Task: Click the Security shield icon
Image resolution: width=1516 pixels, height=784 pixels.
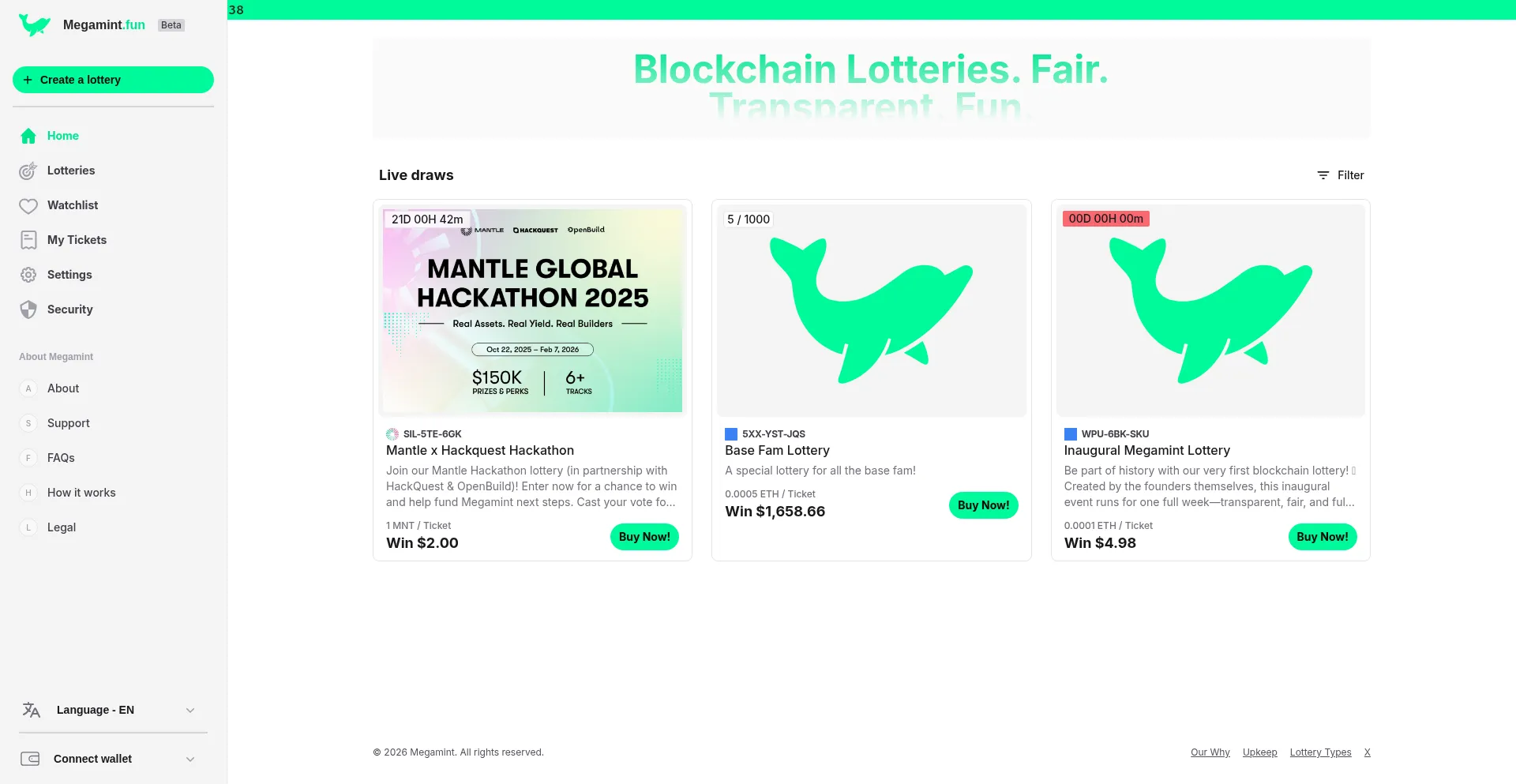Action: [28, 309]
